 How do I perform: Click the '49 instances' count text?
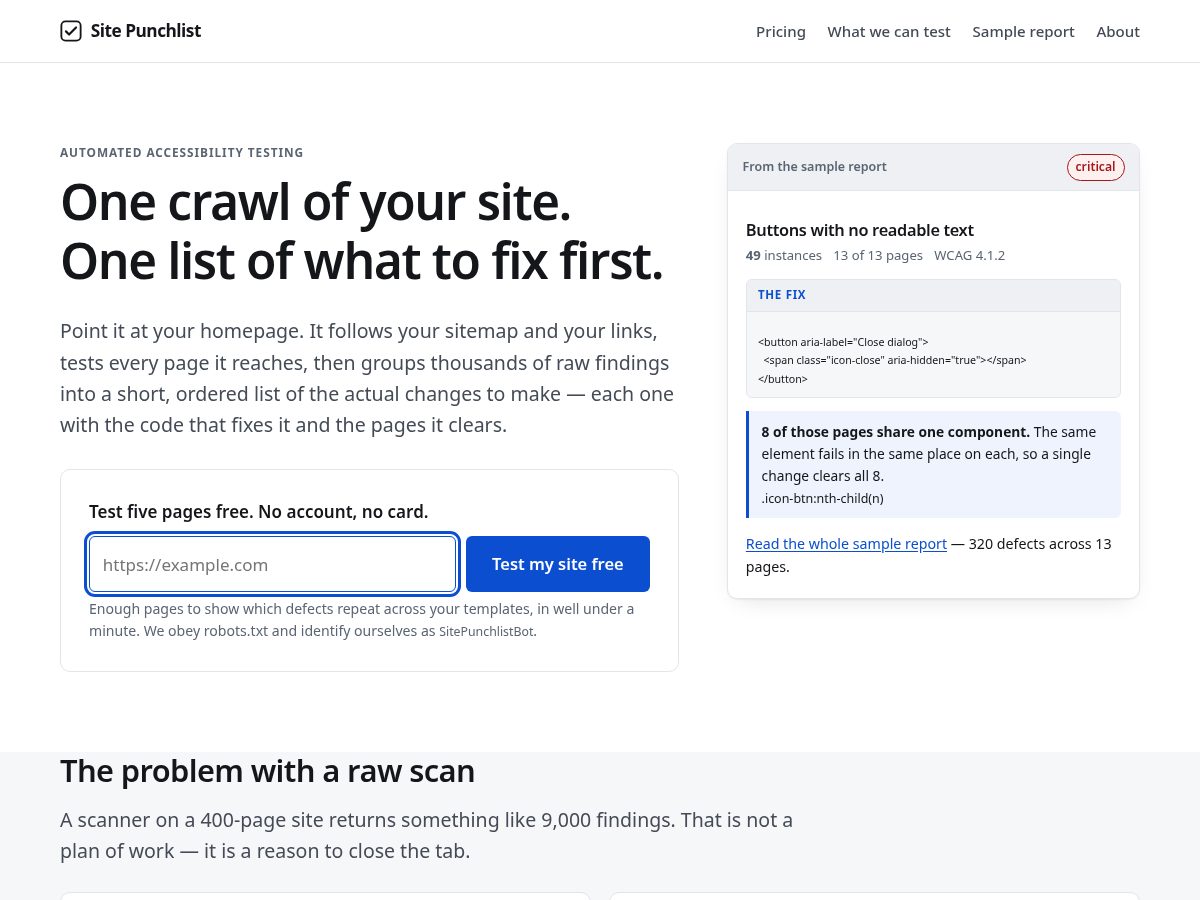coord(784,256)
